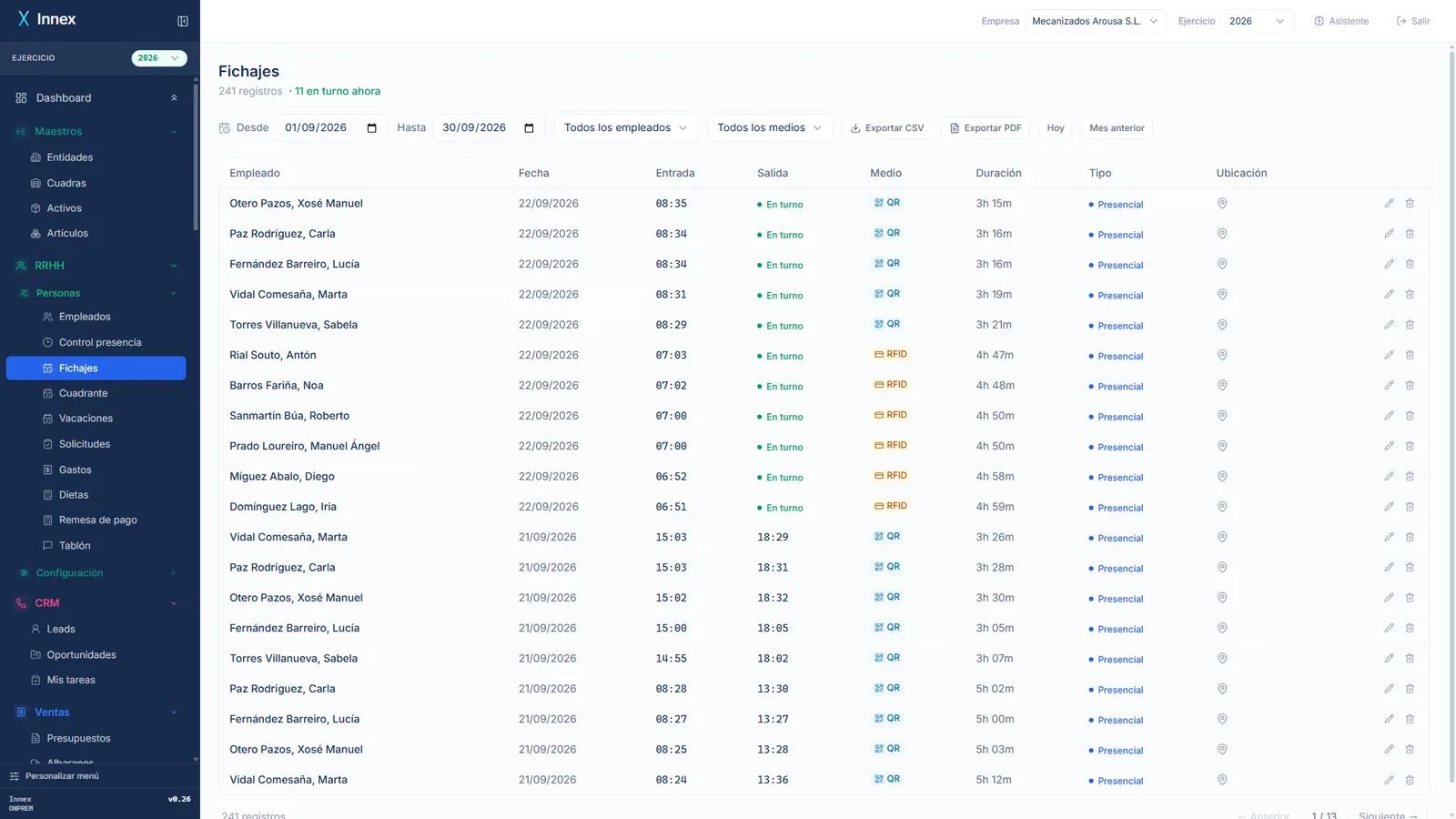Collapse the sidebar with the panel icon
The width and height of the screenshot is (1456, 819).
pyautogui.click(x=183, y=21)
